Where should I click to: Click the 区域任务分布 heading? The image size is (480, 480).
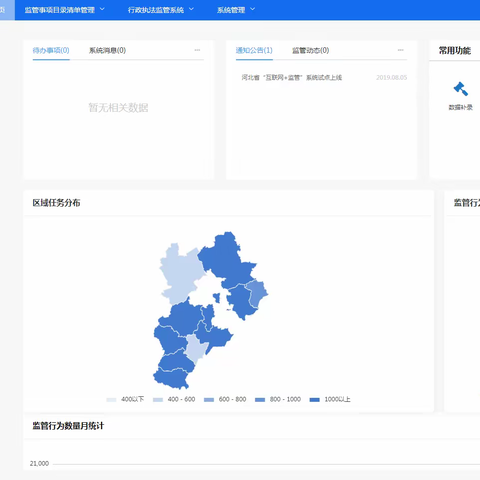56,203
